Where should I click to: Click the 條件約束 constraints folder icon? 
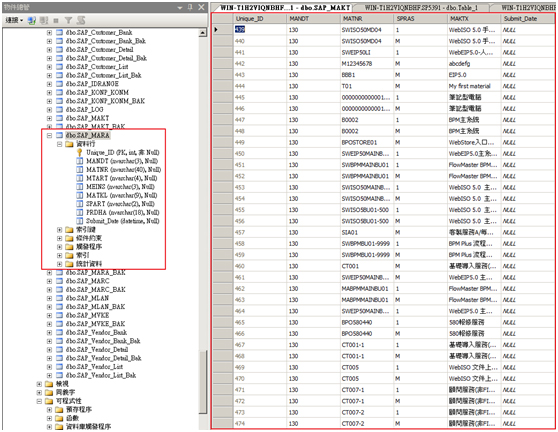point(69,238)
